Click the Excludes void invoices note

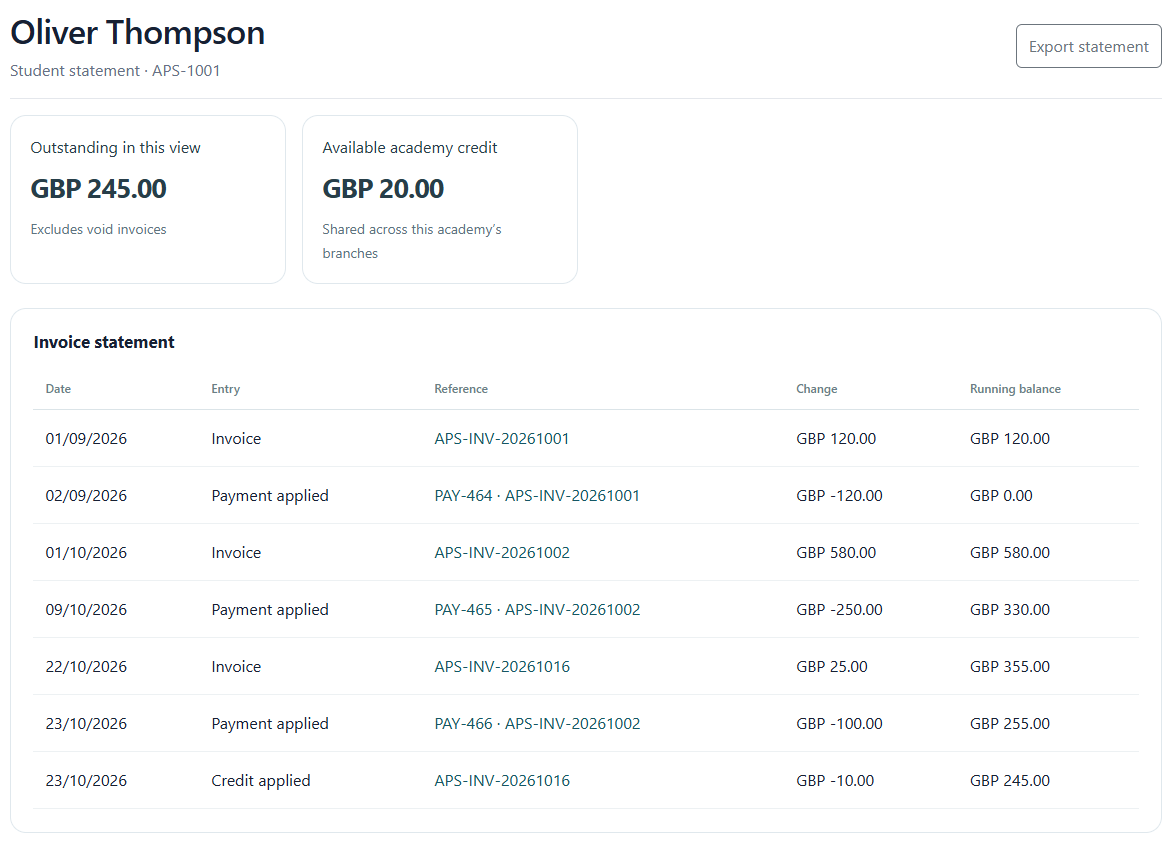99,229
